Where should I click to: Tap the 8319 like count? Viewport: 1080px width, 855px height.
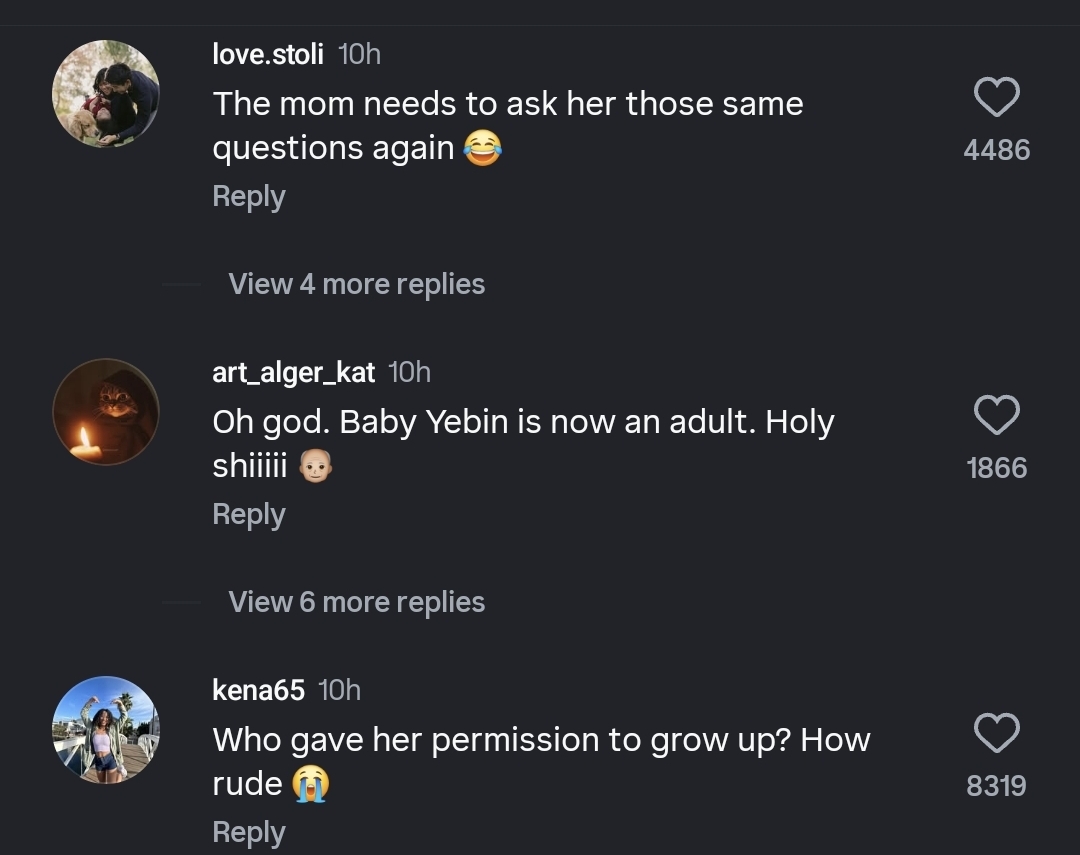[x=996, y=786]
